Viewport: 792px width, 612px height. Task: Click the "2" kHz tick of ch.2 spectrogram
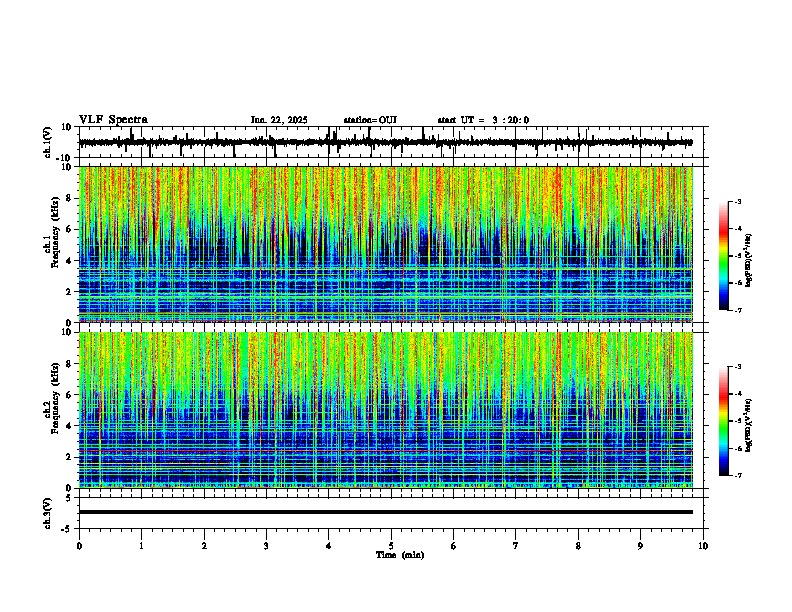point(70,457)
